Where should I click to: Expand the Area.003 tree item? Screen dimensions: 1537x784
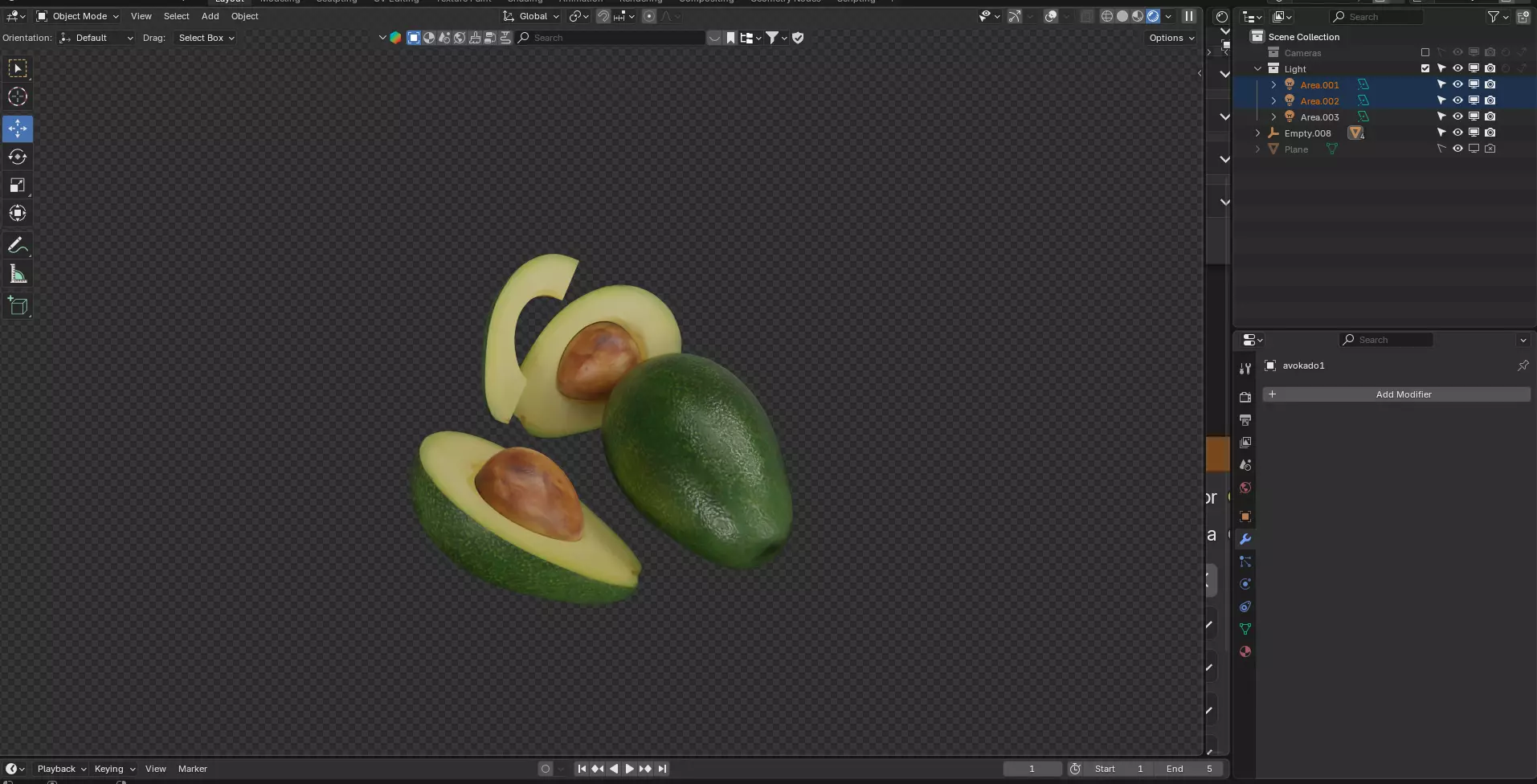1273,116
